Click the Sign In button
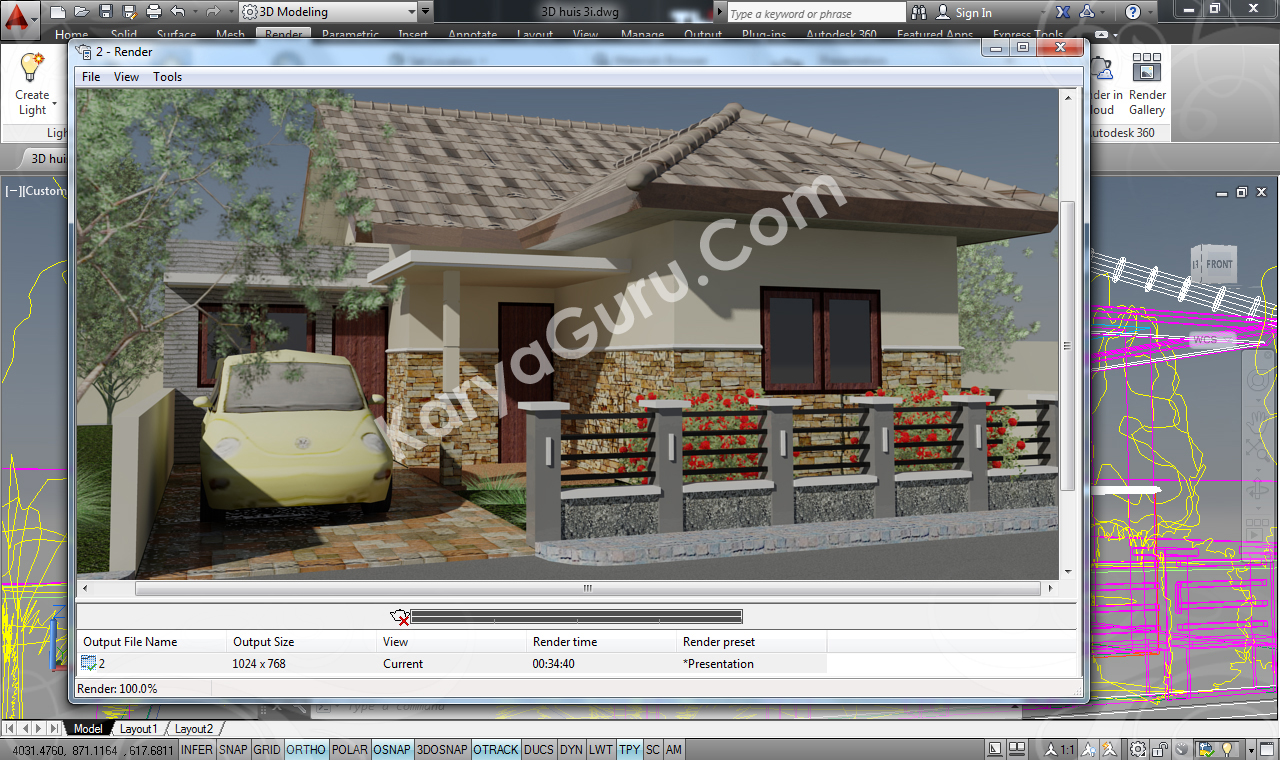Screen dimensions: 1280x760 point(964,13)
